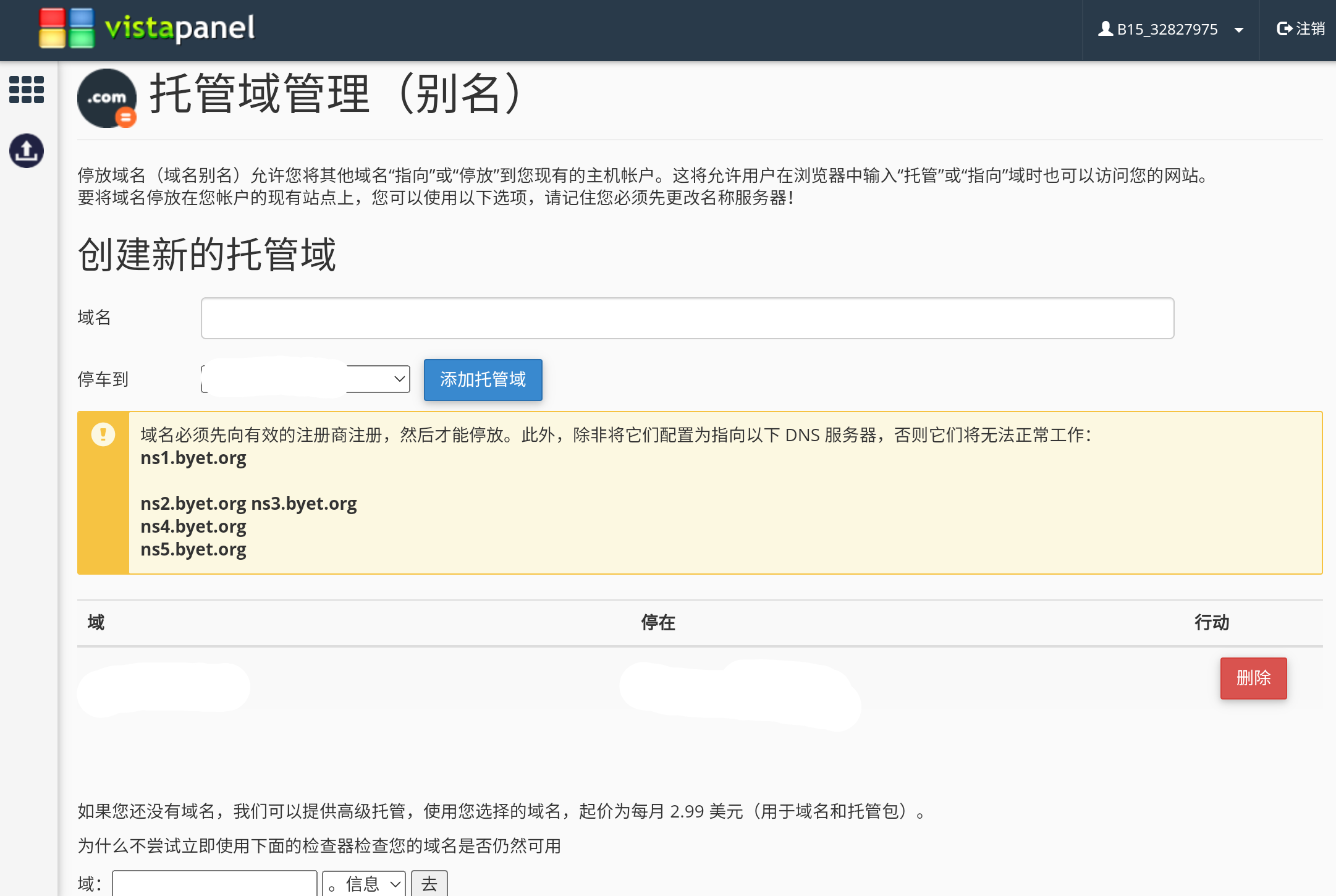
Task: Open the 停车到 dropdown
Action: 305,379
